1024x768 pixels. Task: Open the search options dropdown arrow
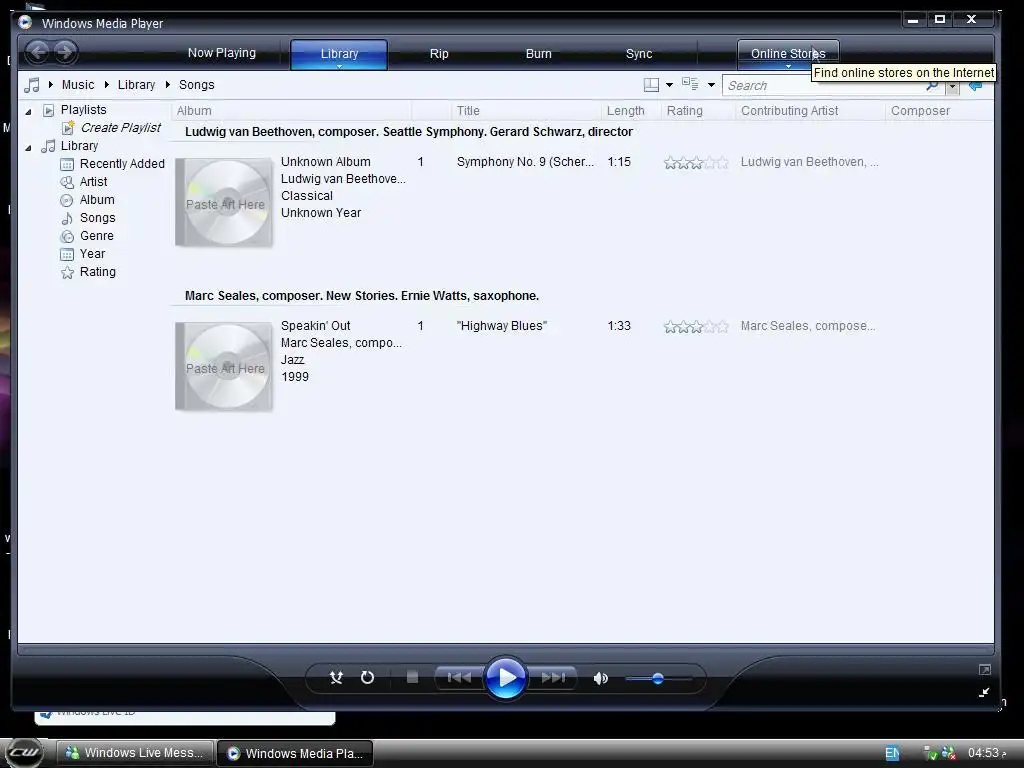[x=953, y=86]
